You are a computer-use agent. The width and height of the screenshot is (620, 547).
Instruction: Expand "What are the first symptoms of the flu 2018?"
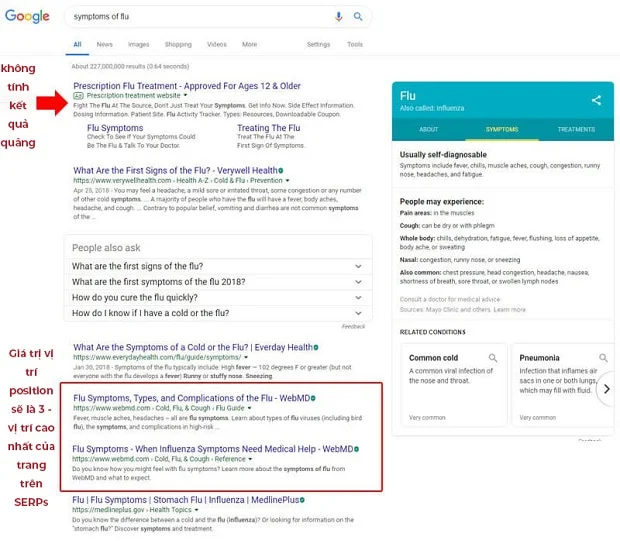pyautogui.click(x=358, y=282)
